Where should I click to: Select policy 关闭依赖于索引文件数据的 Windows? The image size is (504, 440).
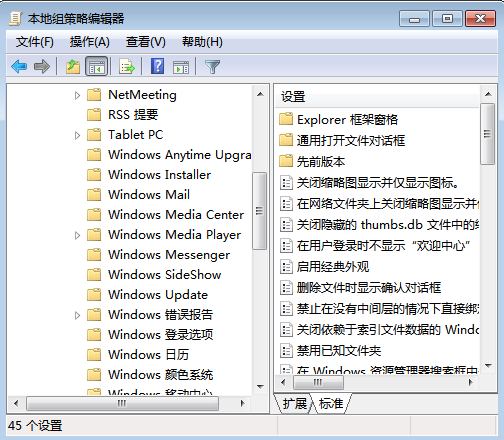(388, 330)
